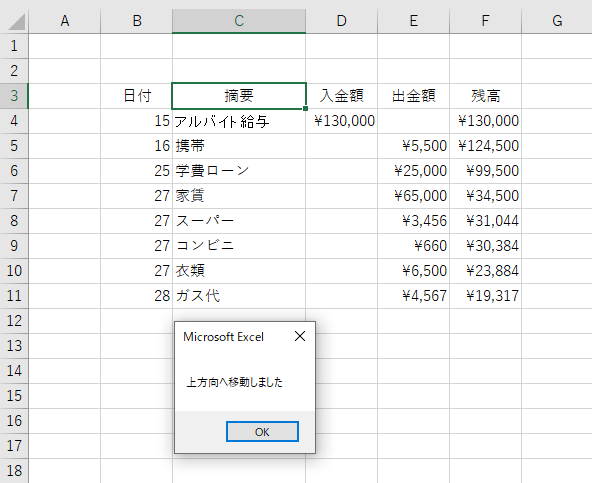Image resolution: width=592 pixels, height=483 pixels.
Task: Select column F header
Action: pyautogui.click(x=486, y=21)
